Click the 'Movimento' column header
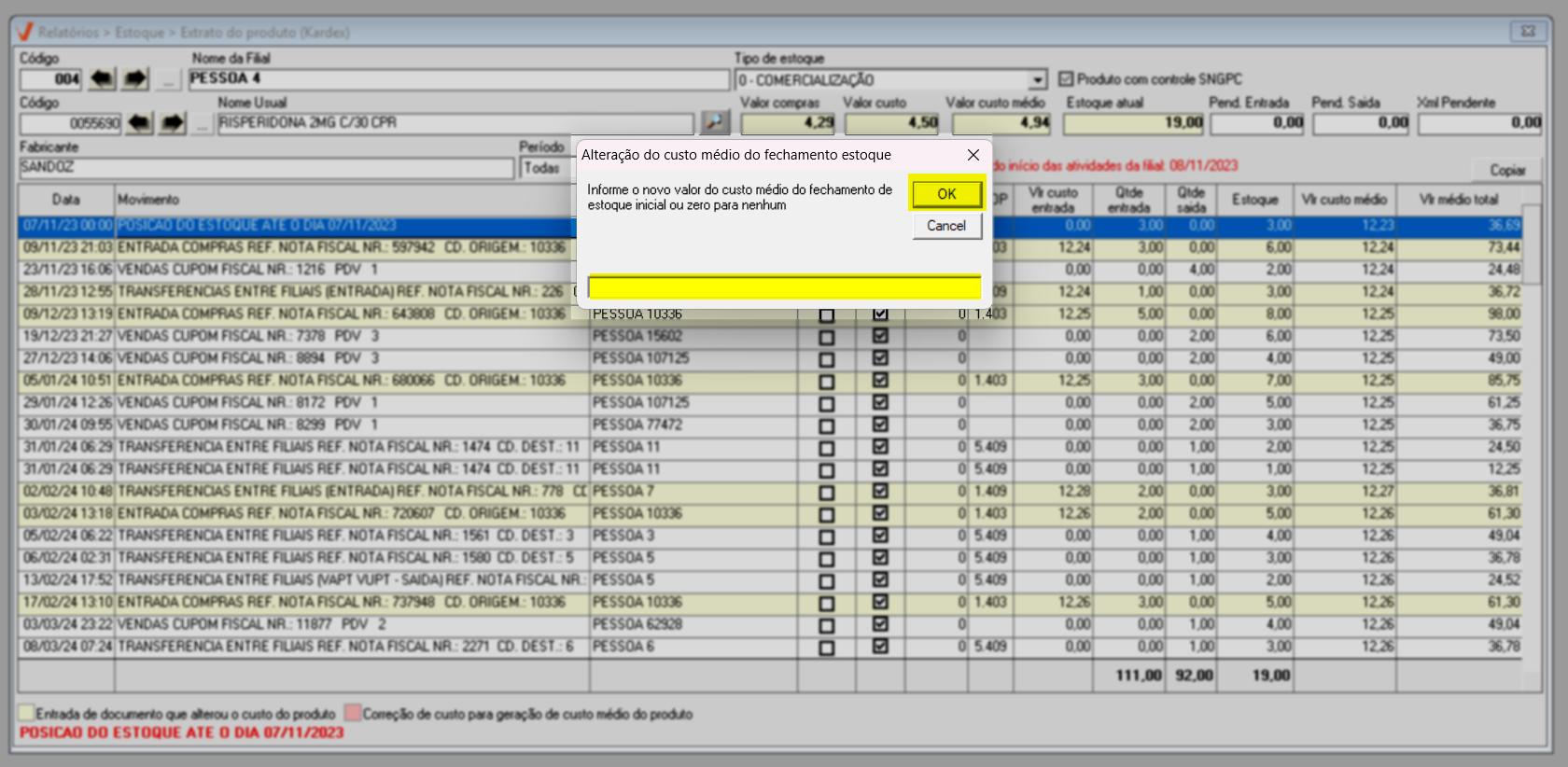 click(147, 200)
